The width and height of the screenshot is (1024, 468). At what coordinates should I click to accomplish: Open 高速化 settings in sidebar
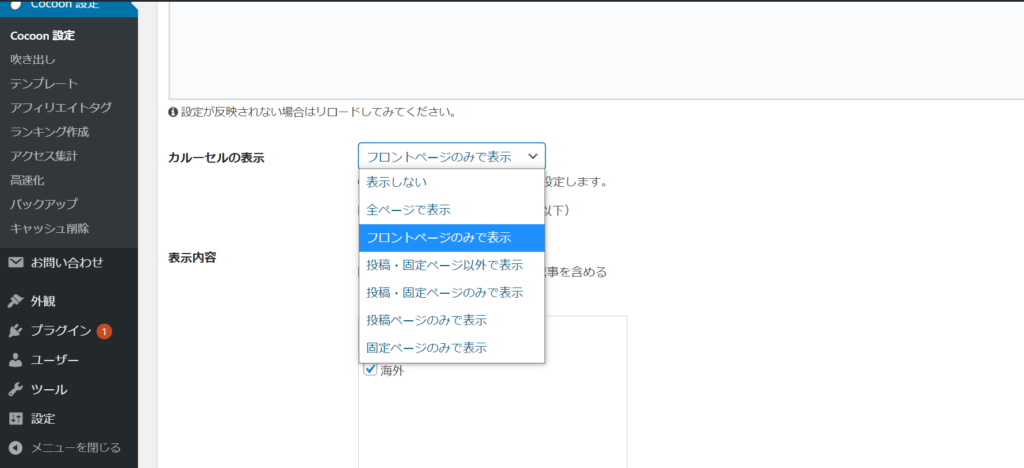coord(27,180)
